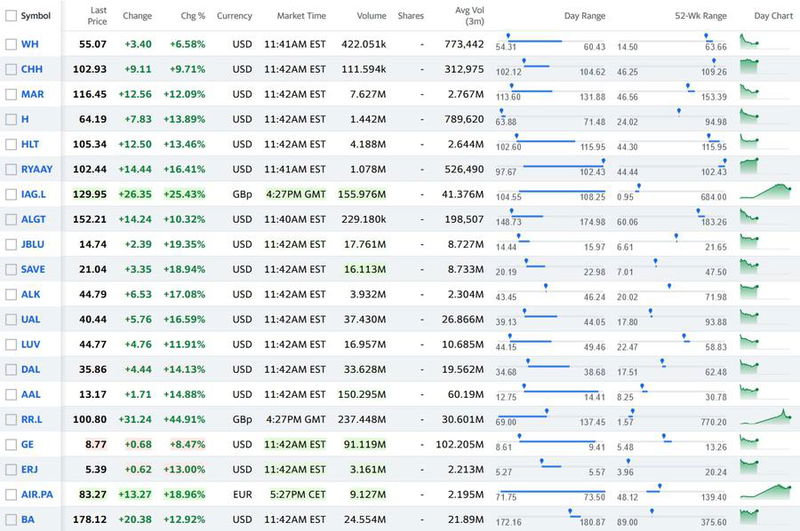Click the HLT day range bar

[551, 142]
